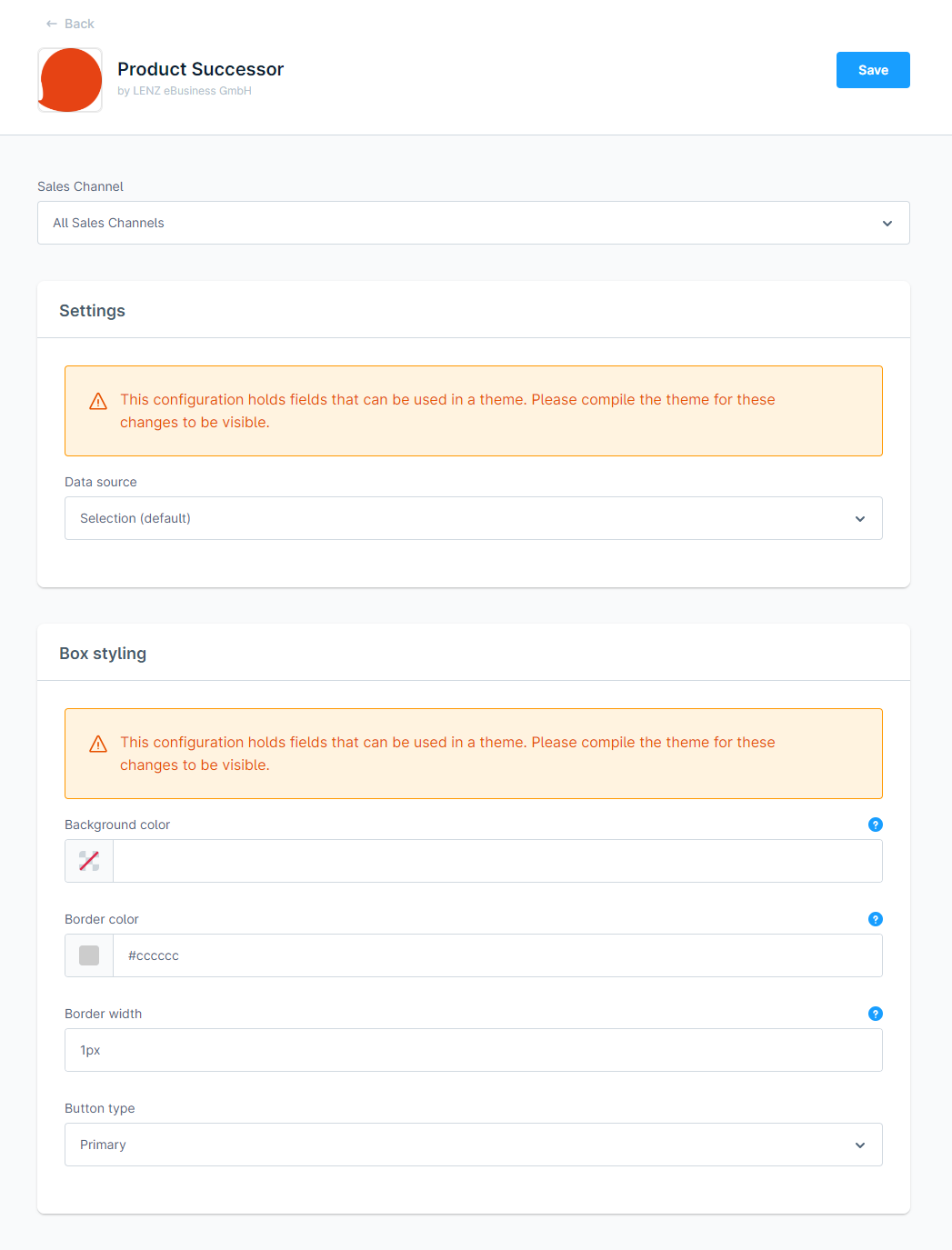Click warning icon in Box styling alert

click(98, 744)
